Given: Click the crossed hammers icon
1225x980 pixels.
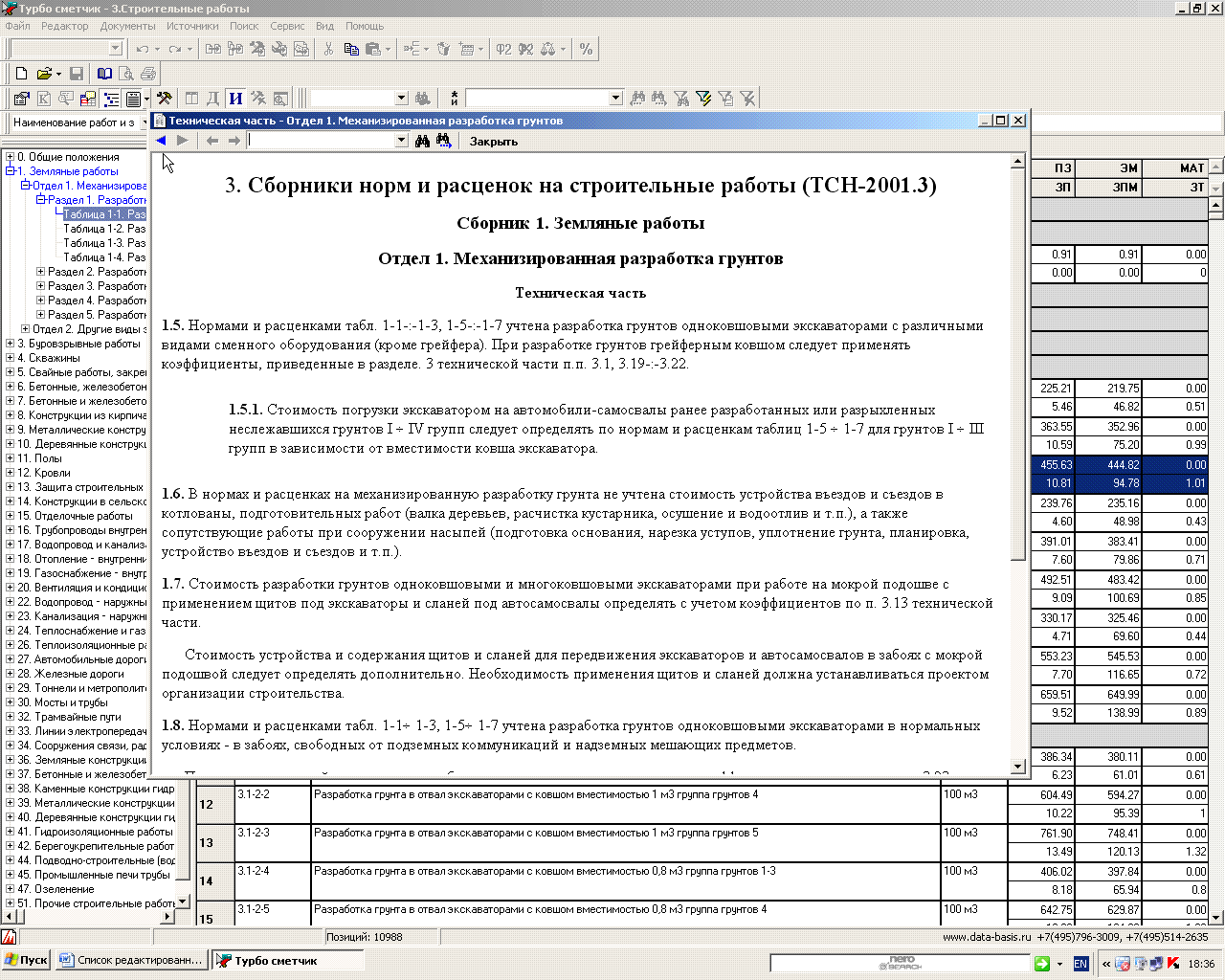Looking at the screenshot, I should [165, 98].
